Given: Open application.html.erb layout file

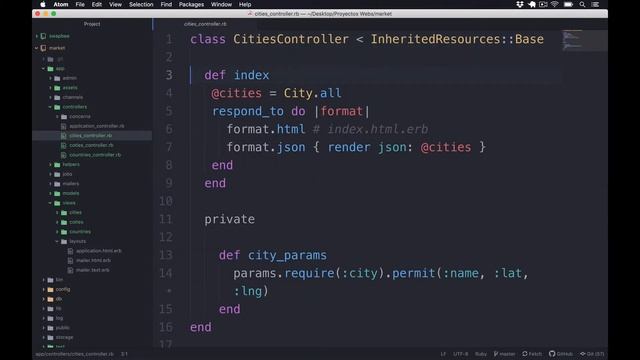Looking at the screenshot, I should [x=98, y=251].
